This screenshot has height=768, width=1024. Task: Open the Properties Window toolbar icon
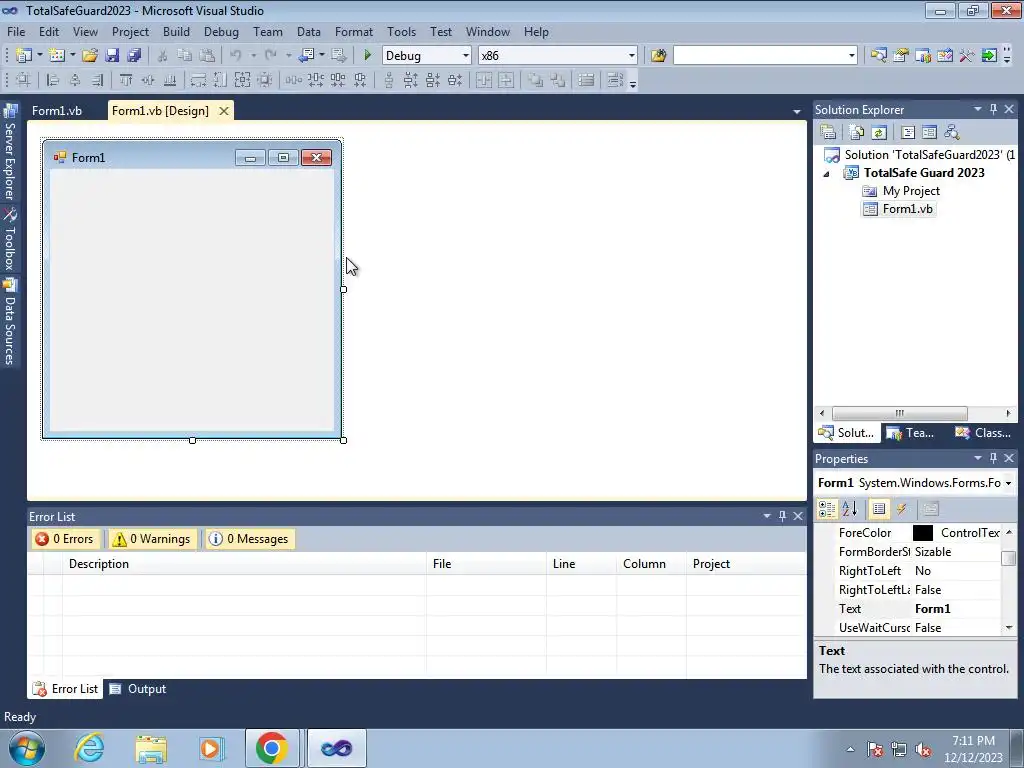(901, 56)
